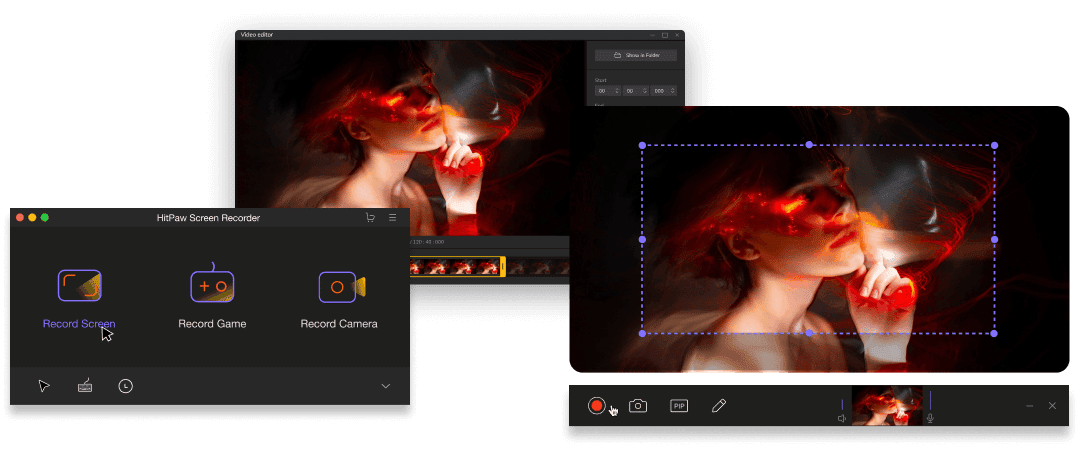Click the Start minutes stepper field
This screenshot has height=457, width=1084.
point(636,91)
